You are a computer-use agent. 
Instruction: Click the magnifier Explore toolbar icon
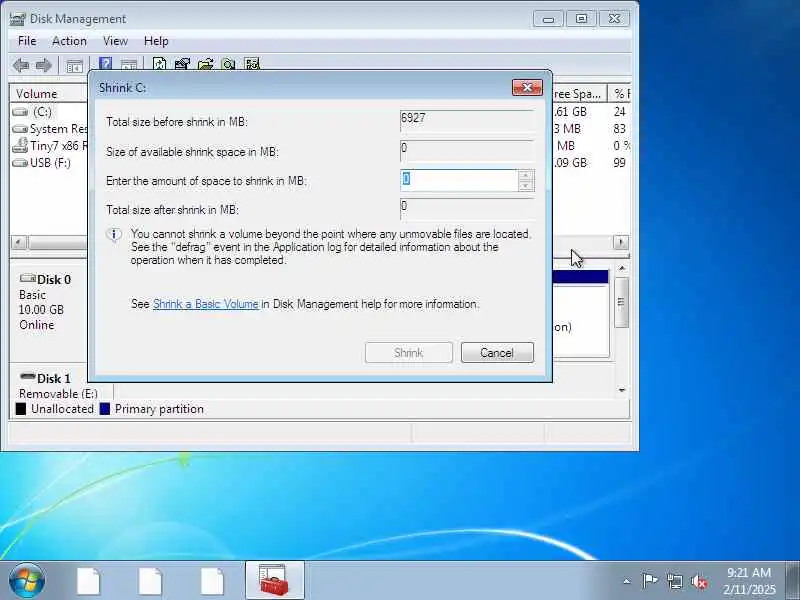click(229, 64)
